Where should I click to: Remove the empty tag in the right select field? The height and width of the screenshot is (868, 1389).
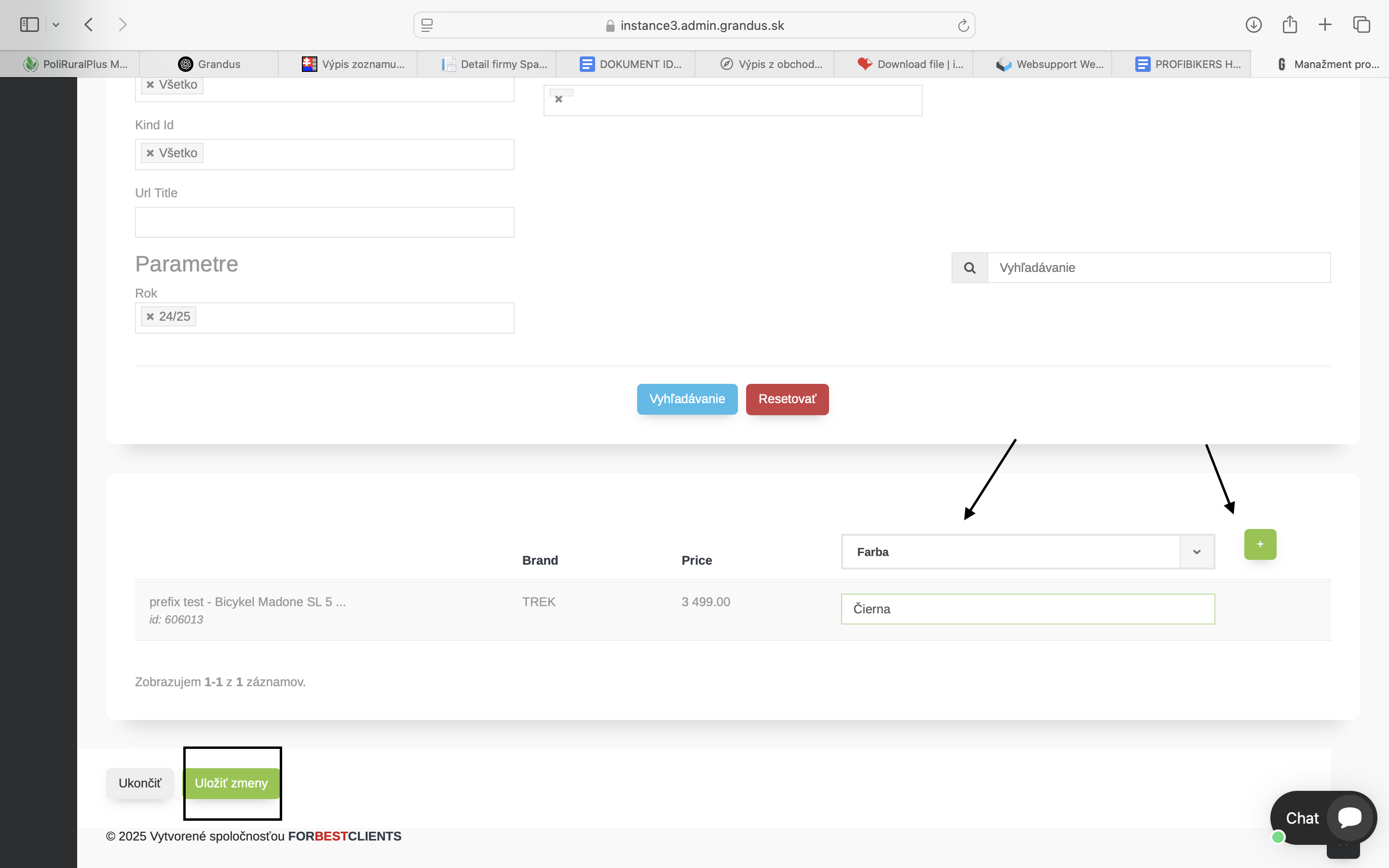click(x=558, y=99)
